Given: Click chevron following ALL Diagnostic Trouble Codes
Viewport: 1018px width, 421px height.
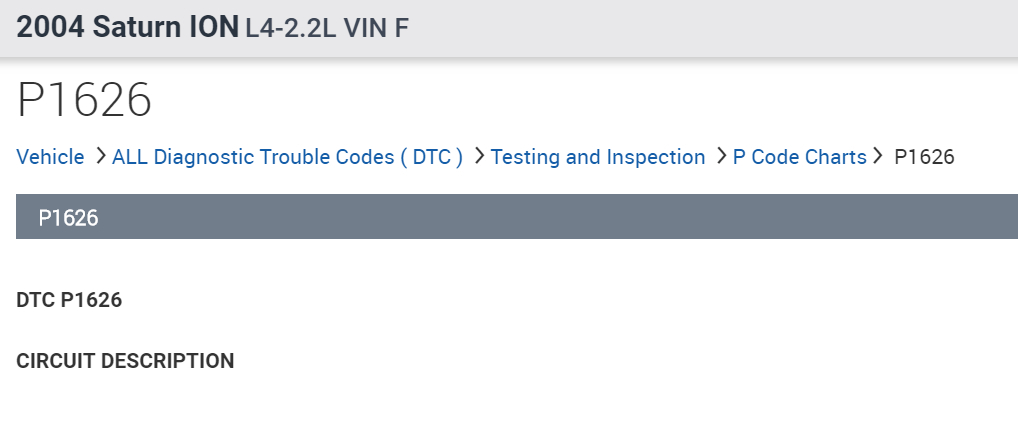Looking at the screenshot, I should pos(479,156).
